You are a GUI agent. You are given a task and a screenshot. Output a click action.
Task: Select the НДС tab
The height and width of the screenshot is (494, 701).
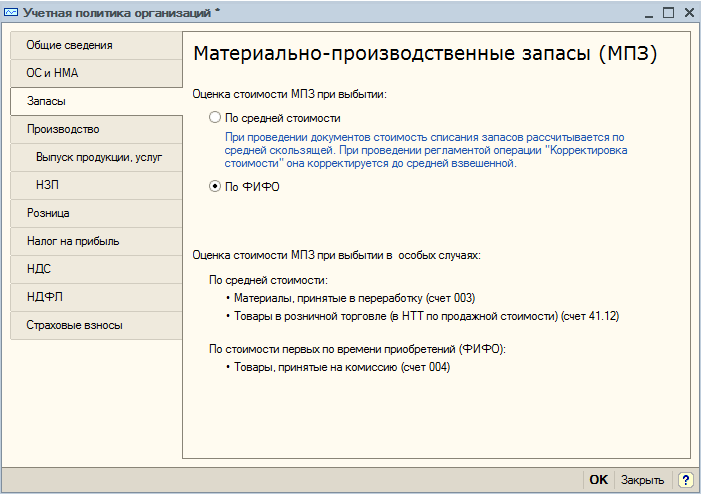click(96, 269)
